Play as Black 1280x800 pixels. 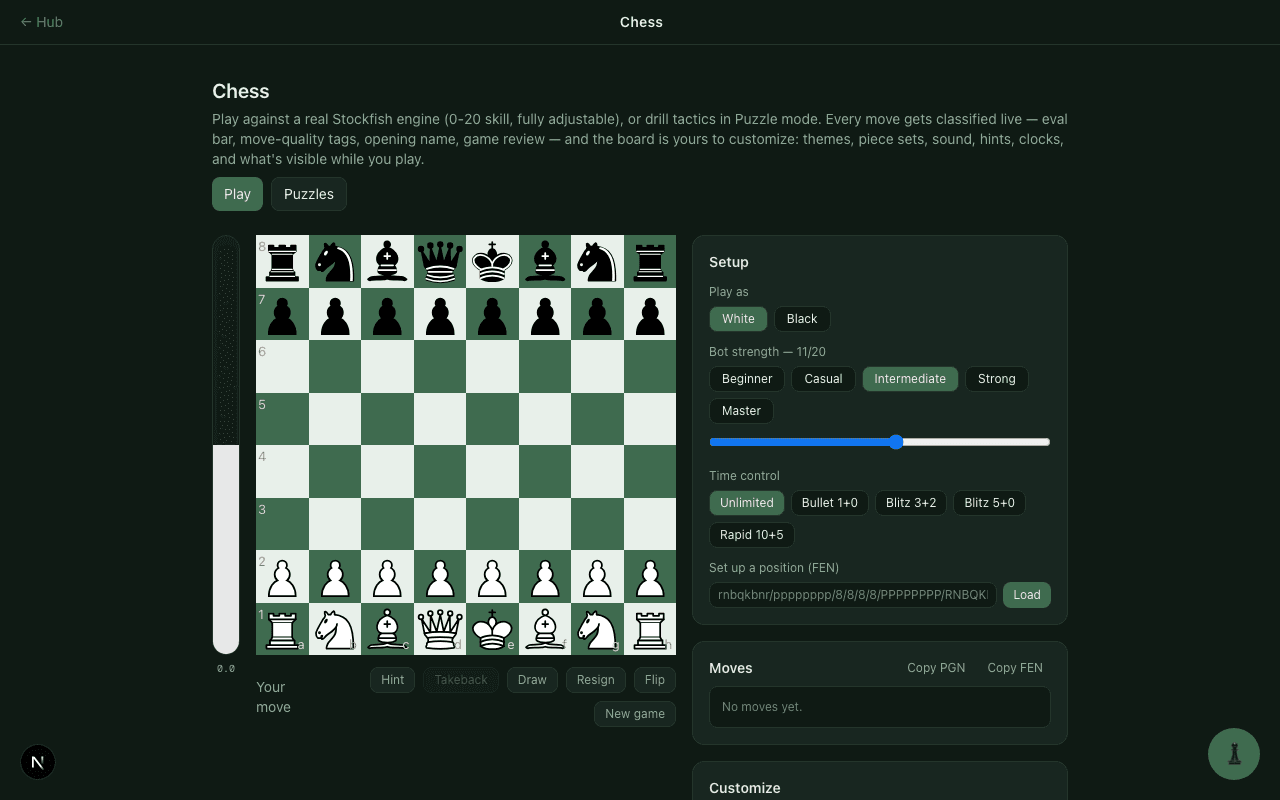802,319
